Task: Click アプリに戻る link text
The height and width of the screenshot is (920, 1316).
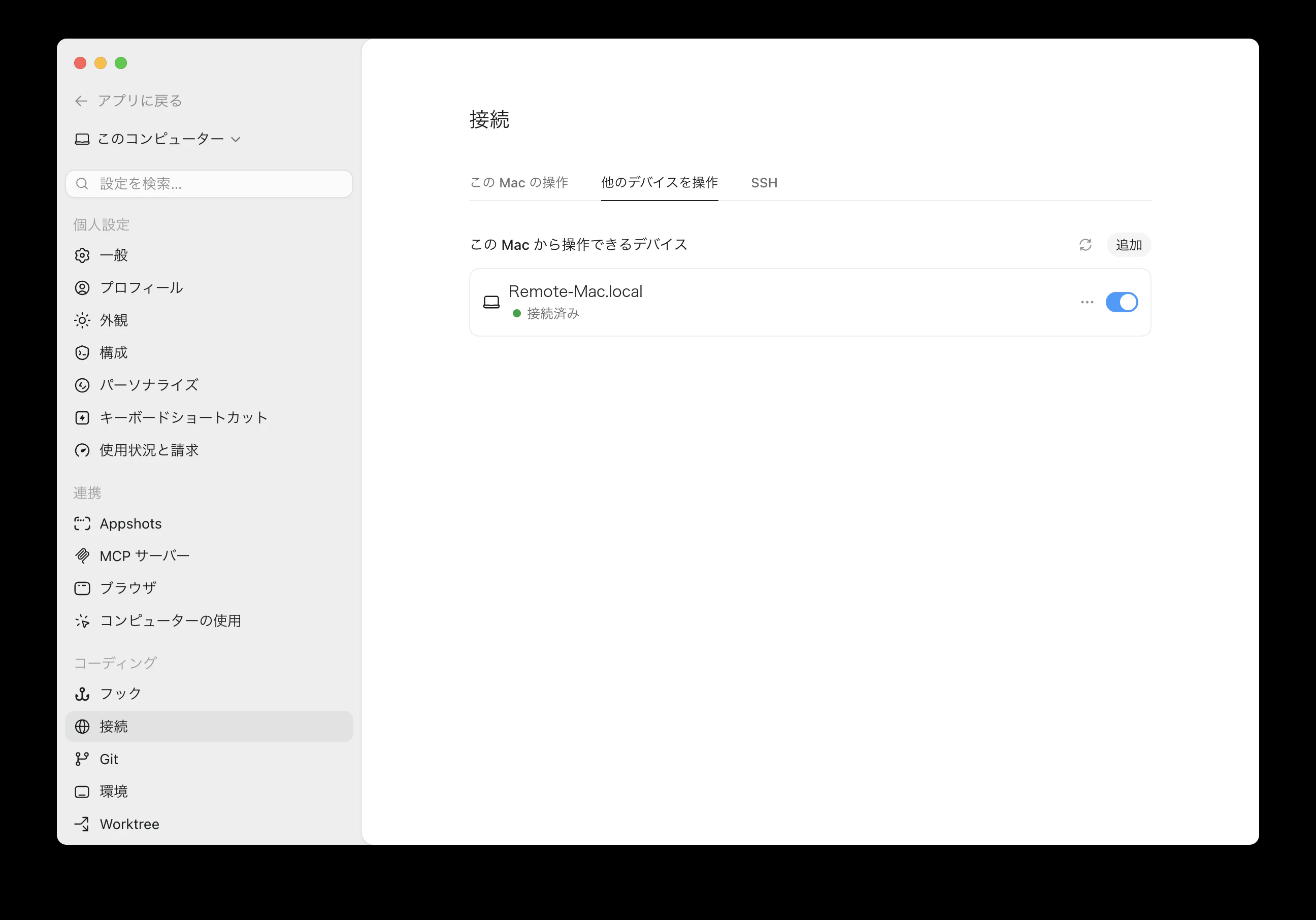Action: coord(140,101)
